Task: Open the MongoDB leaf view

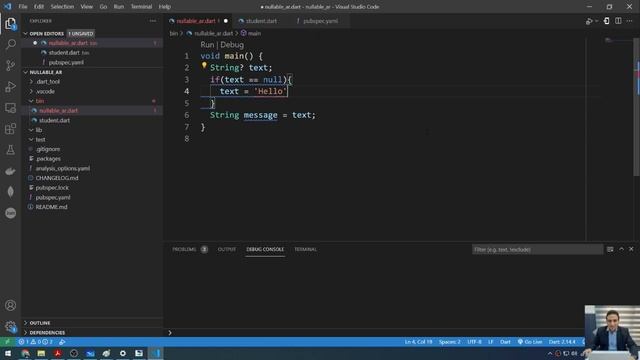Action: [11, 192]
